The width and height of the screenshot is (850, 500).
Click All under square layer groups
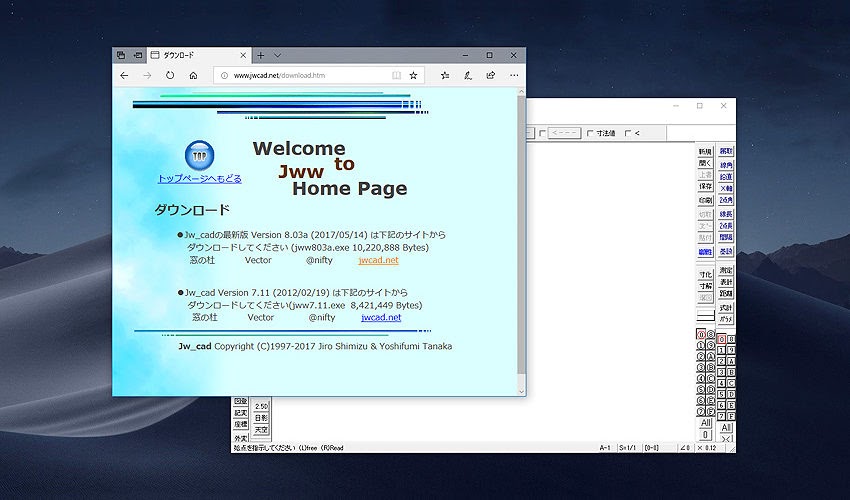(x=726, y=427)
